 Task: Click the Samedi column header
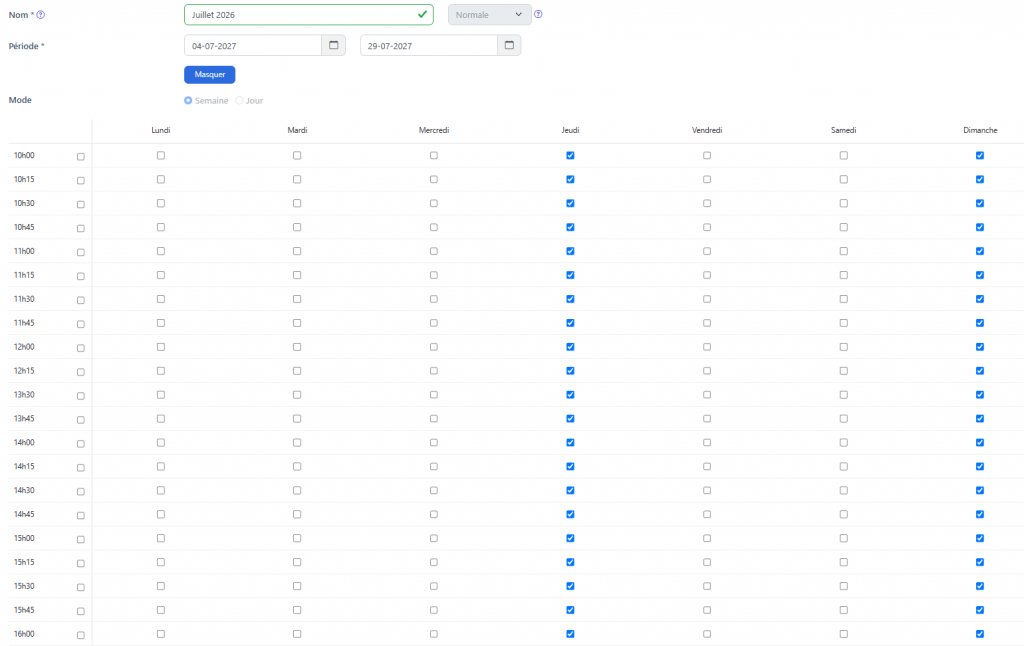(x=844, y=130)
